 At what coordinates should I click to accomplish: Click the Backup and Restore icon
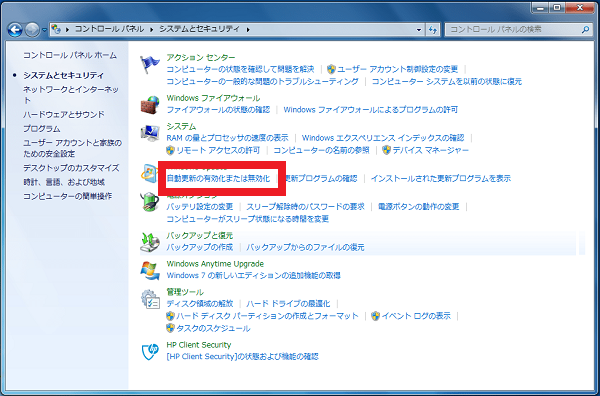click(x=150, y=242)
